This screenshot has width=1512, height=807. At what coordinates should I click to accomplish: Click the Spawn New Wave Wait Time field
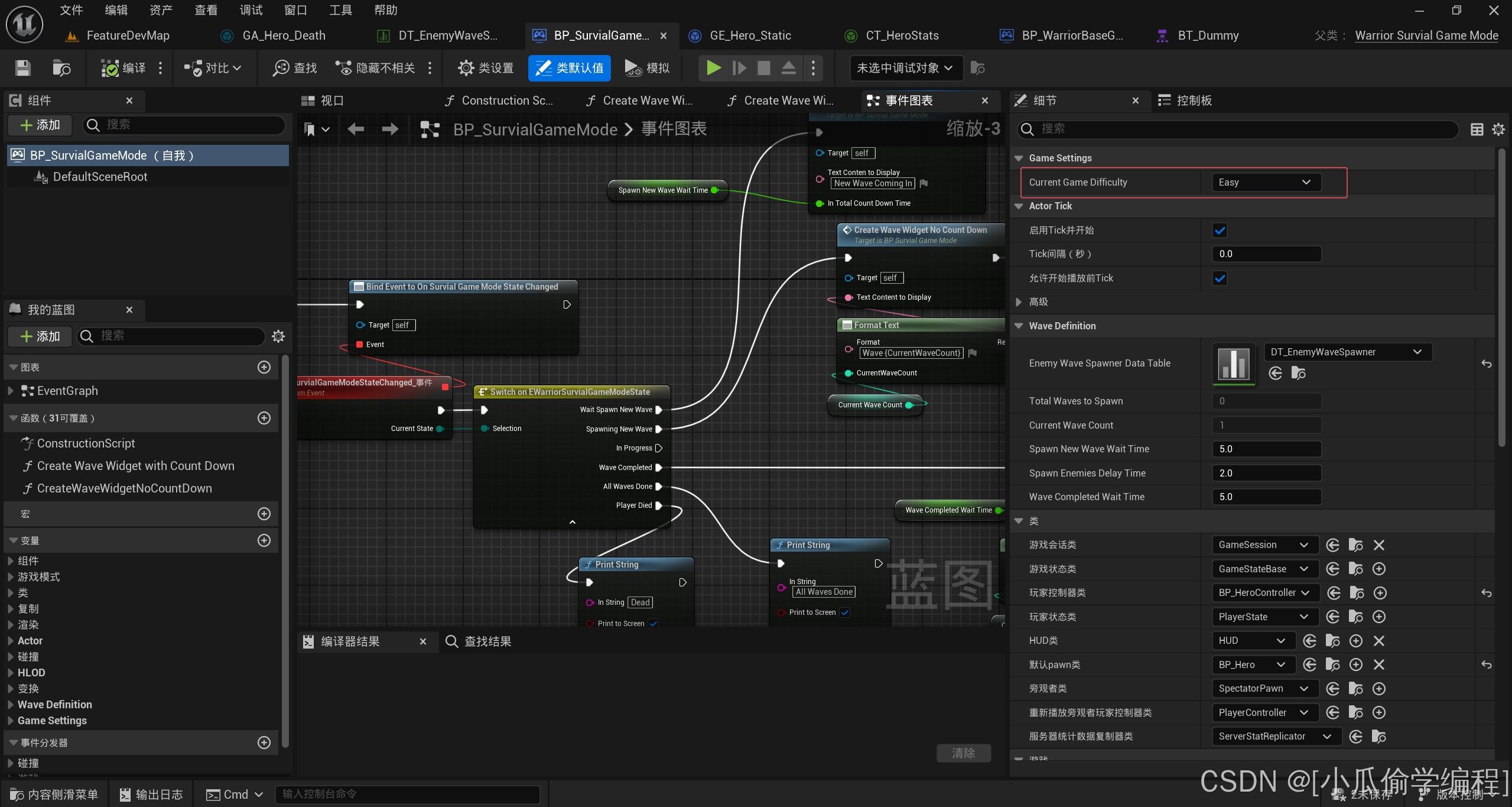point(1266,449)
